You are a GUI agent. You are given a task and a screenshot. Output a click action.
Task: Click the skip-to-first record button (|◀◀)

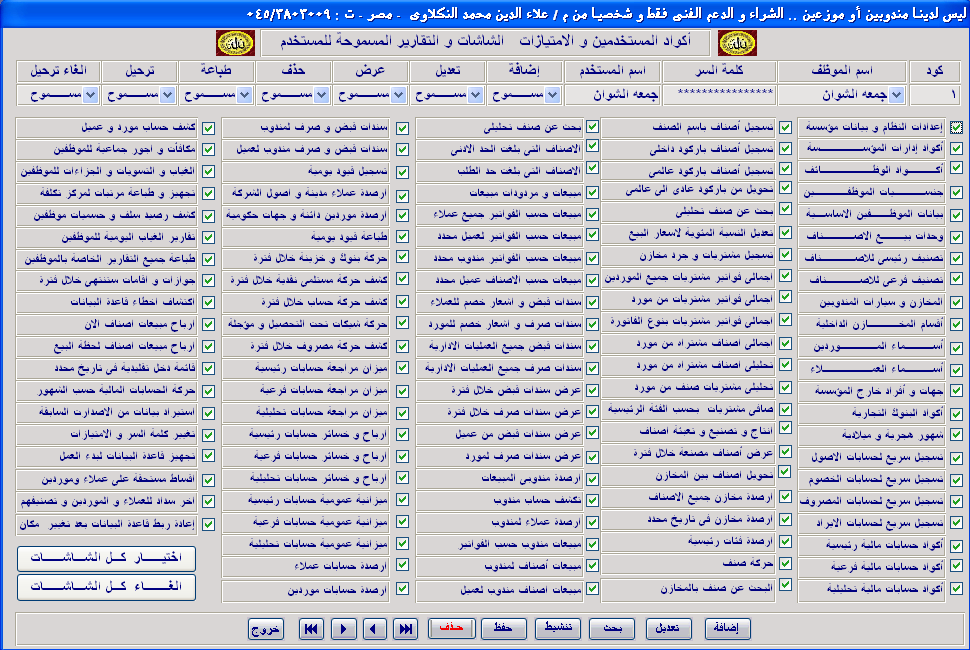click(311, 628)
